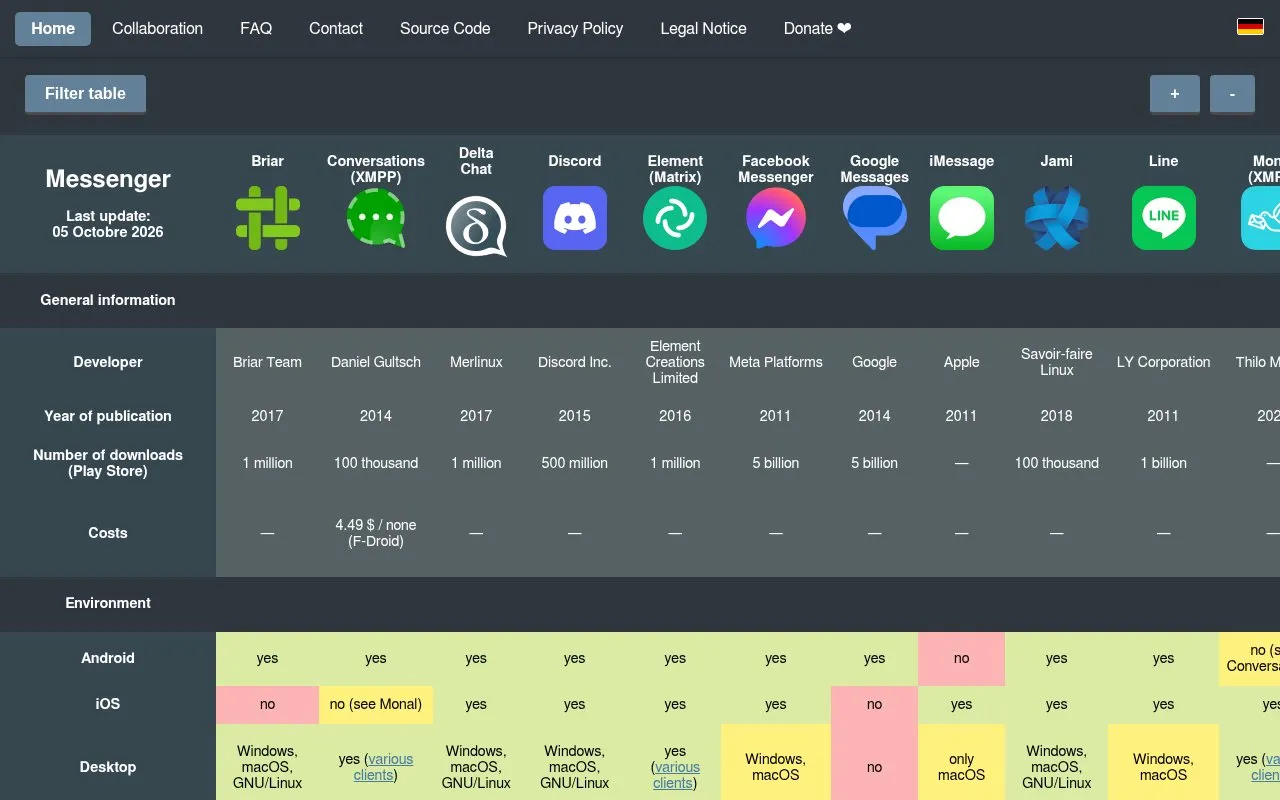Screen dimensions: 1280x800
Task: Click 'Number of downloads (Play Store)' label
Action: pyautogui.click(x=108, y=463)
